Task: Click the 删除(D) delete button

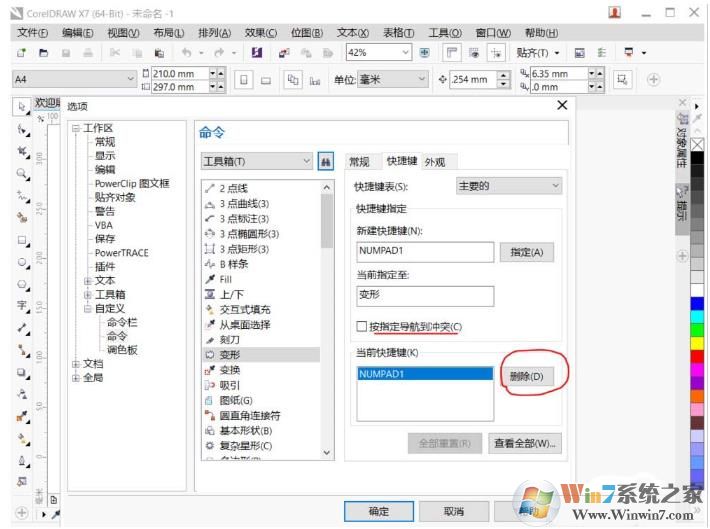Action: [526, 377]
